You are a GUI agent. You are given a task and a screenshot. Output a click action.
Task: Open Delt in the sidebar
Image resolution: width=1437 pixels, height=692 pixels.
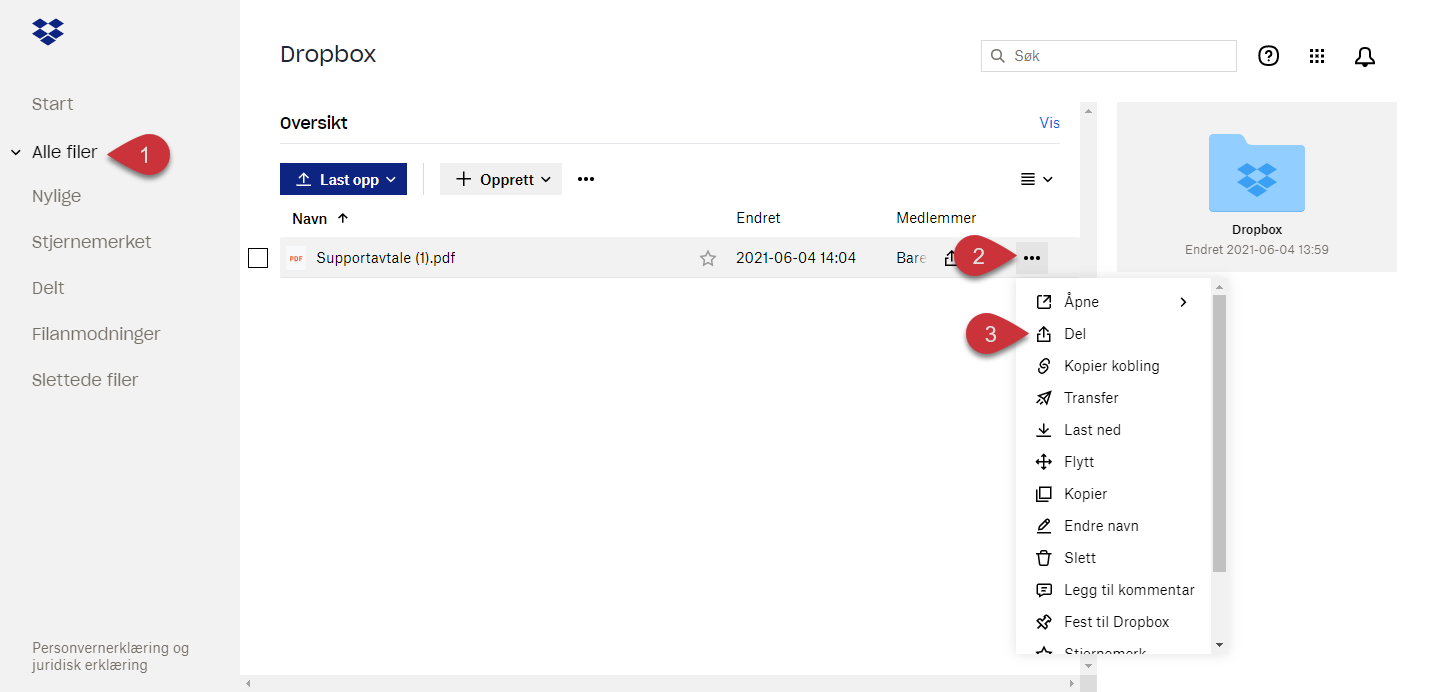(x=48, y=288)
